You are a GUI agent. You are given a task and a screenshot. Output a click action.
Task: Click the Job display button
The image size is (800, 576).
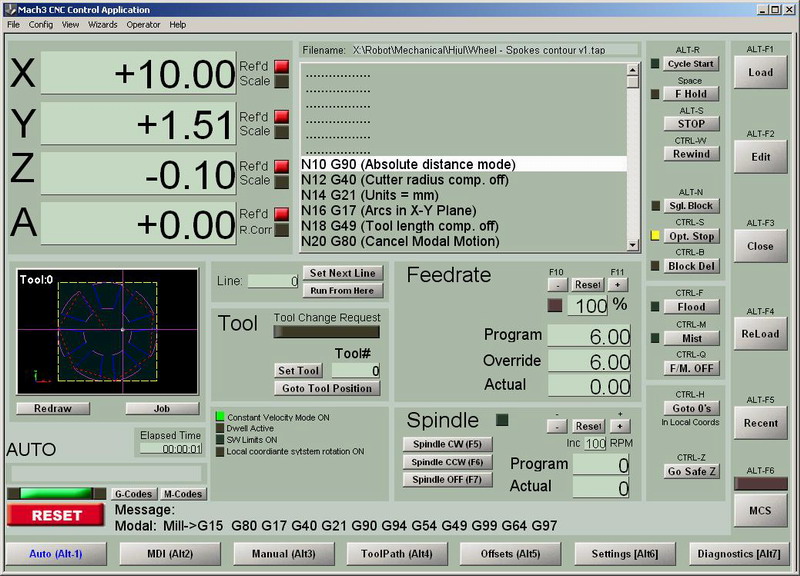point(162,409)
